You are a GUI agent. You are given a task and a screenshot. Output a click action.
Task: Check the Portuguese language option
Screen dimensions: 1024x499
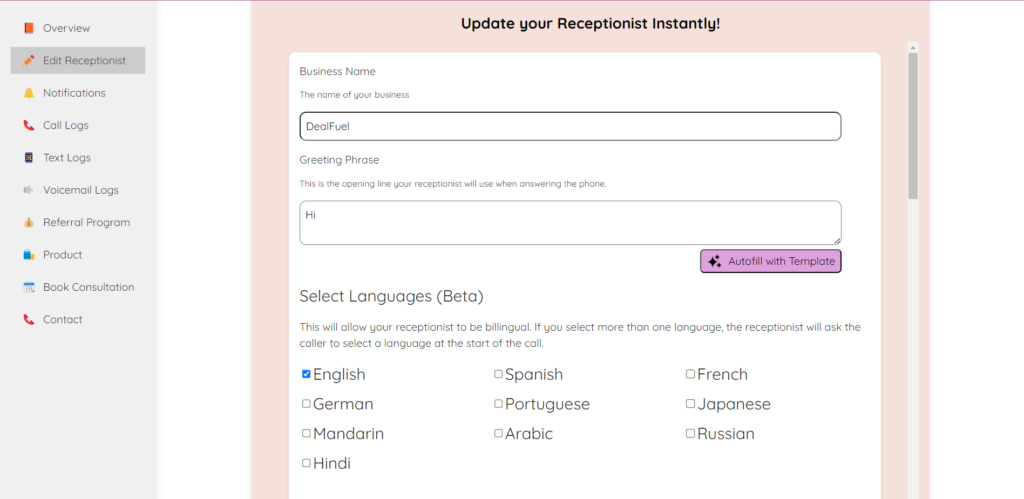[498, 404]
